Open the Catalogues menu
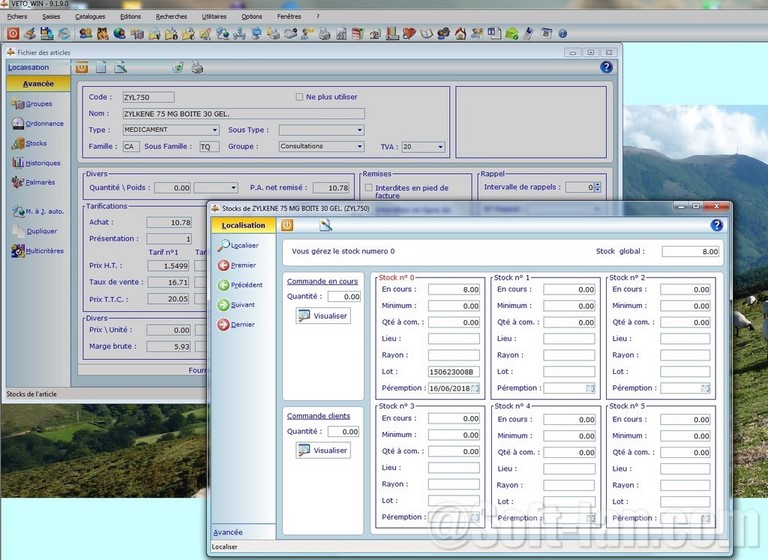The width and height of the screenshot is (768, 560). [90, 17]
